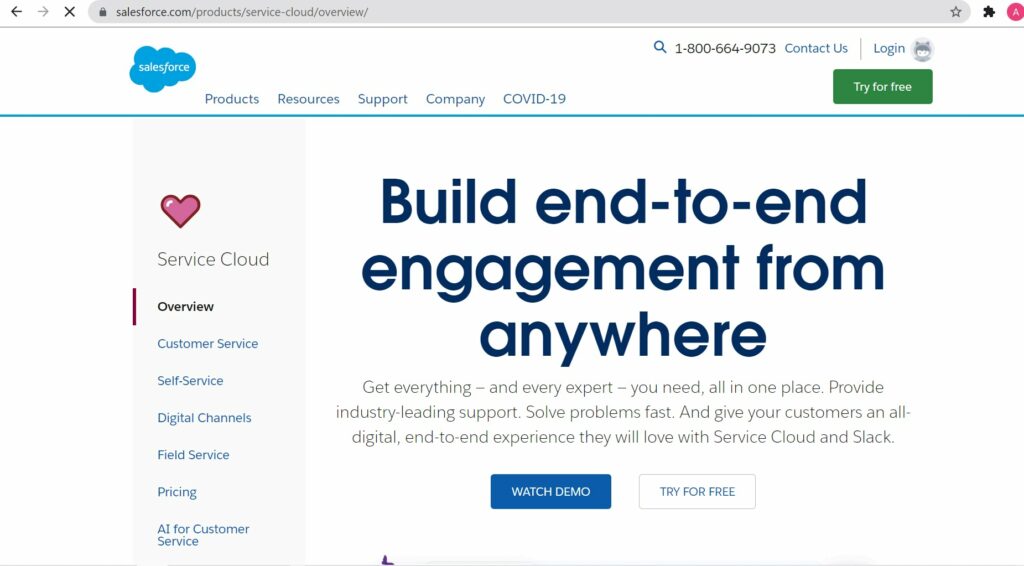Image resolution: width=1024 pixels, height=566 pixels.
Task: Open the Resources menu
Action: pyautogui.click(x=308, y=99)
